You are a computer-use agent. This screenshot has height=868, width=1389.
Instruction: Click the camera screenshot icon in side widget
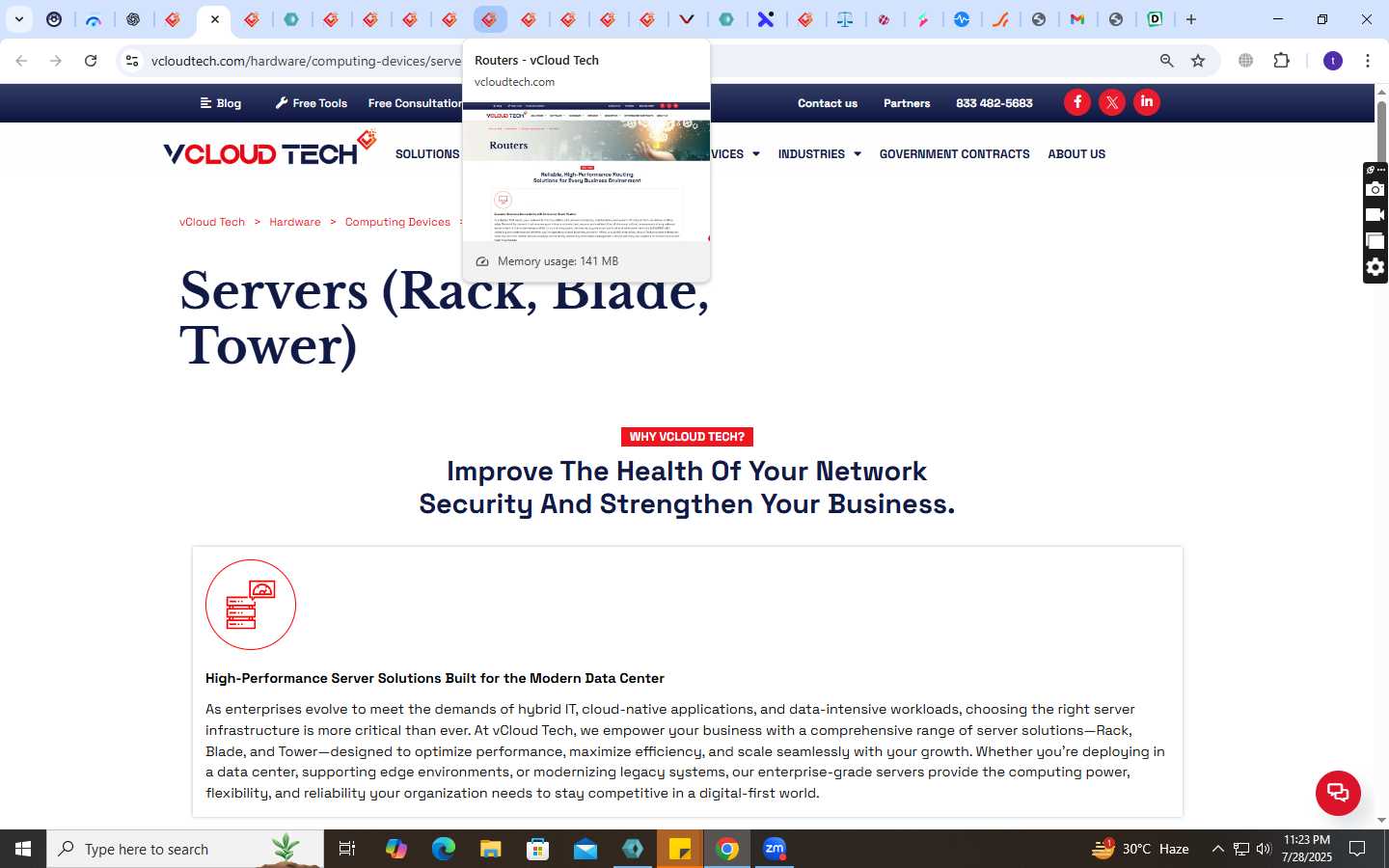(1375, 189)
